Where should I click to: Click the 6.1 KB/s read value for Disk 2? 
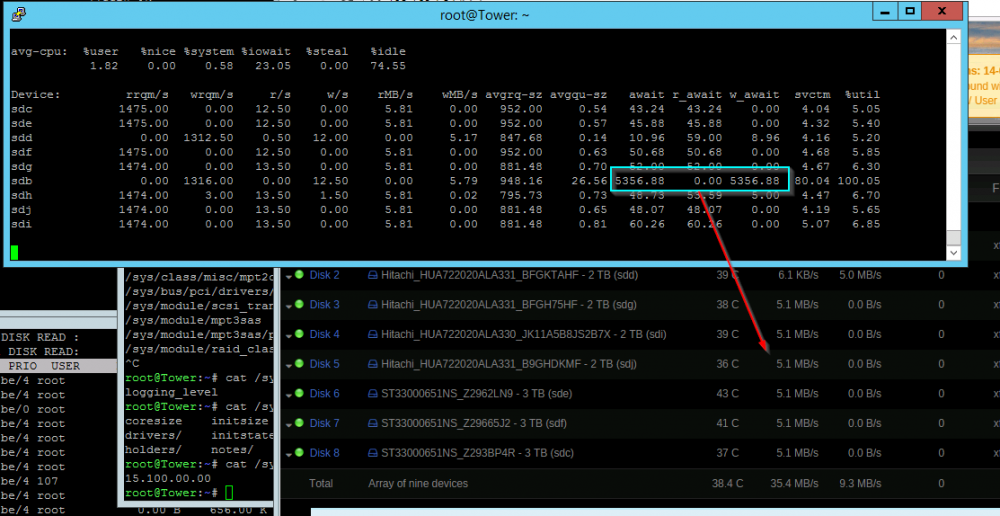[798, 275]
